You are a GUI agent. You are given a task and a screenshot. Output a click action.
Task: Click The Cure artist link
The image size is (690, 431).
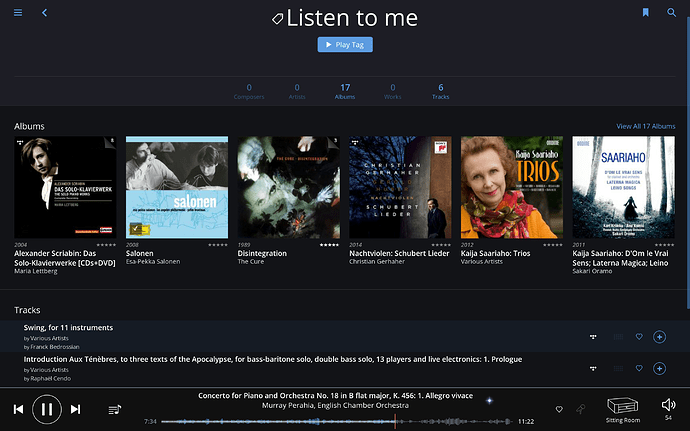click(251, 262)
